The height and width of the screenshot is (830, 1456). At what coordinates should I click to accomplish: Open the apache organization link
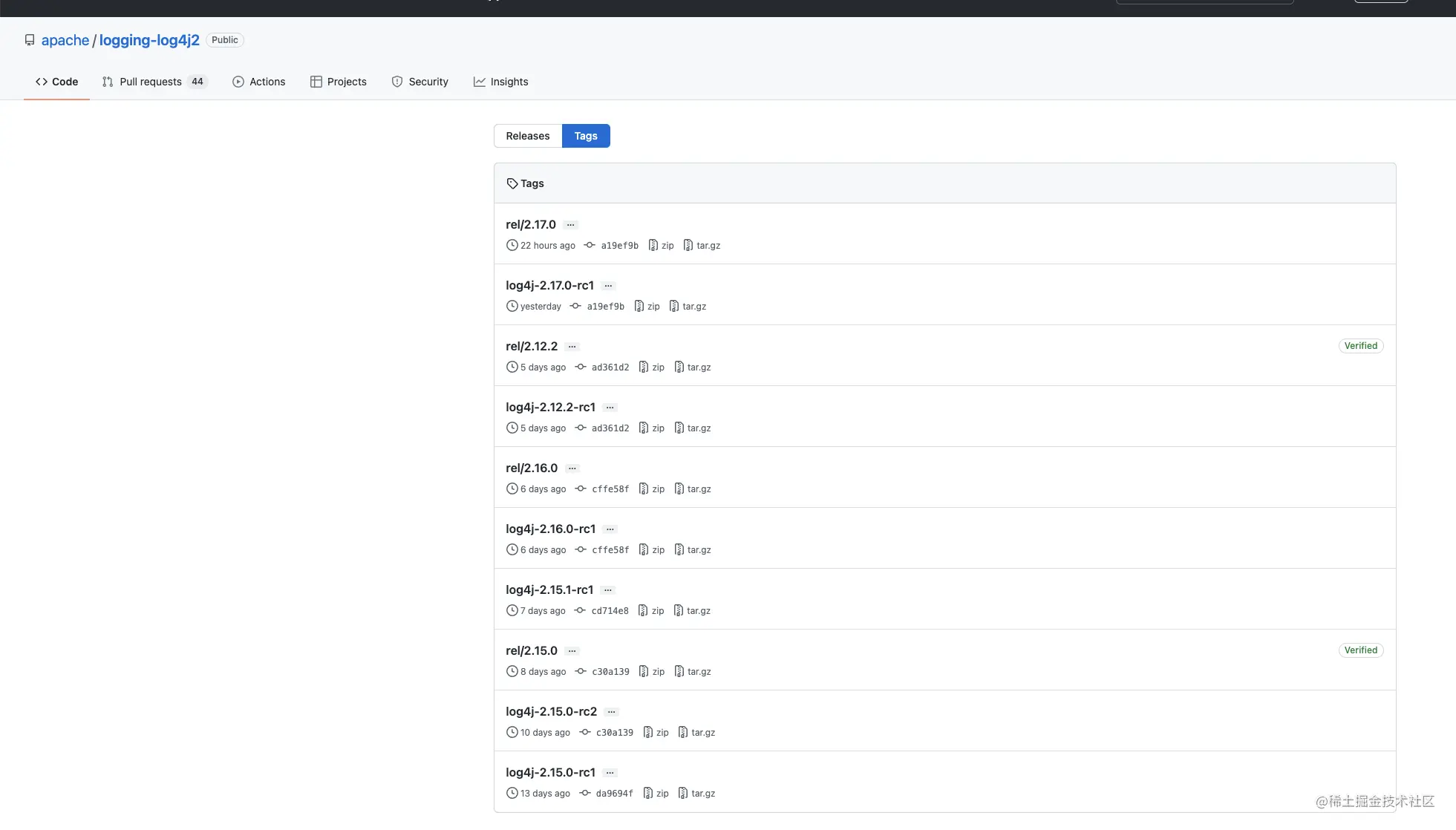65,40
